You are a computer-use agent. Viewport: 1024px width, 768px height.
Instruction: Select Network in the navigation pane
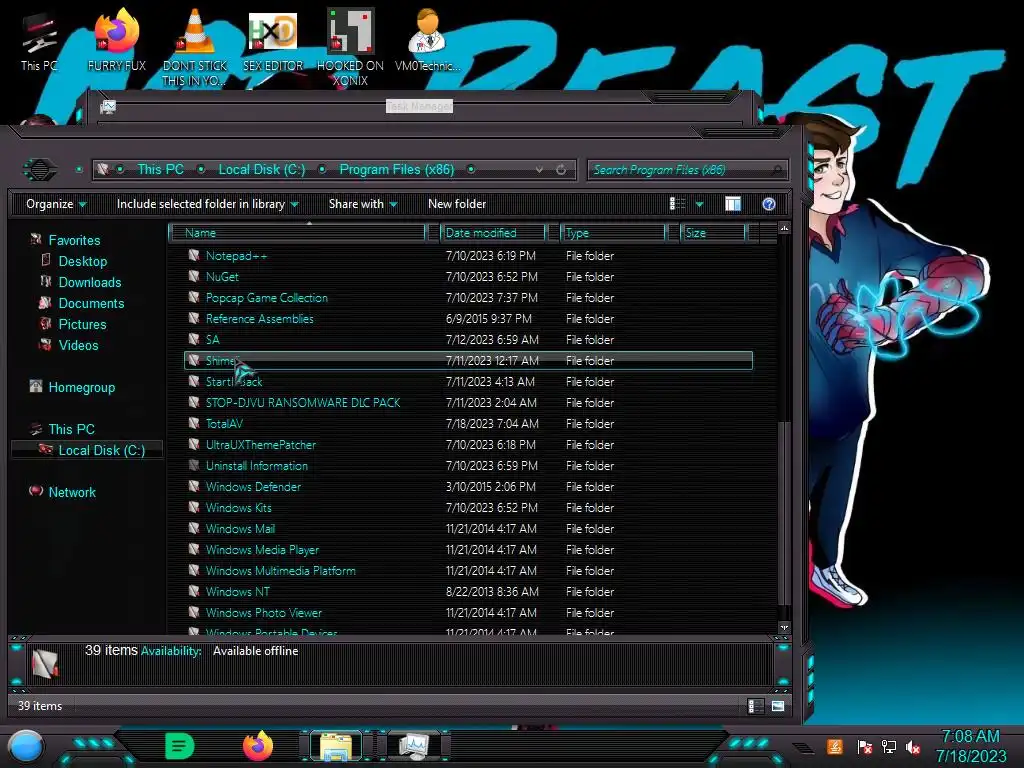[x=72, y=492]
